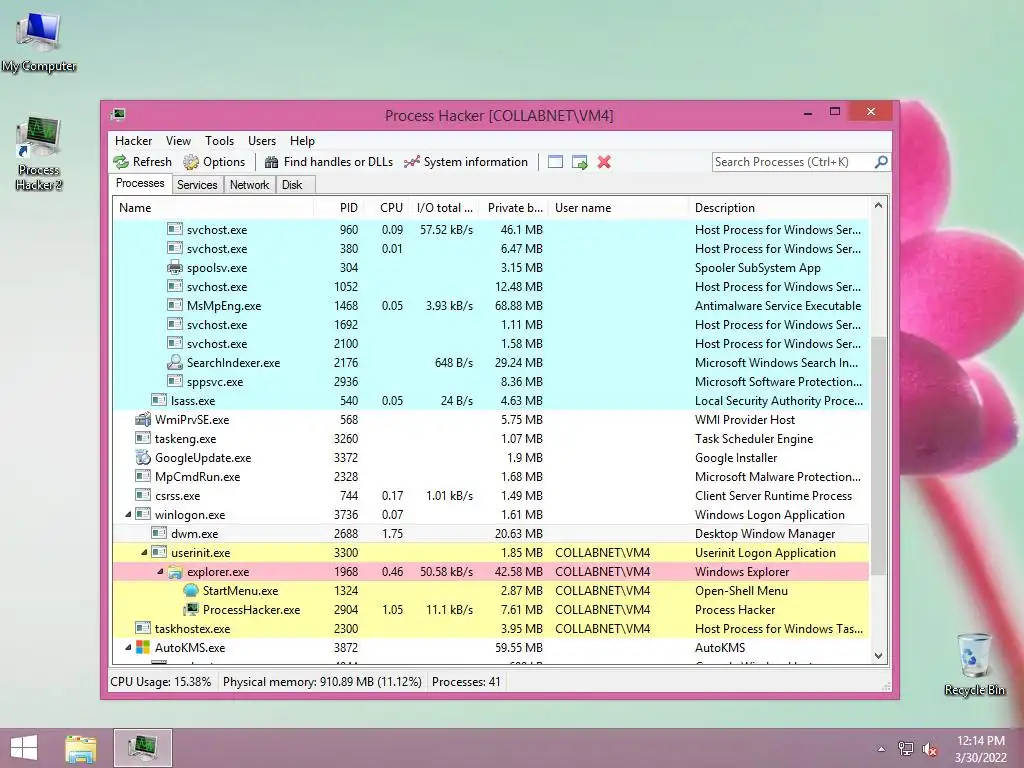Click the search magnifier icon

(x=881, y=161)
